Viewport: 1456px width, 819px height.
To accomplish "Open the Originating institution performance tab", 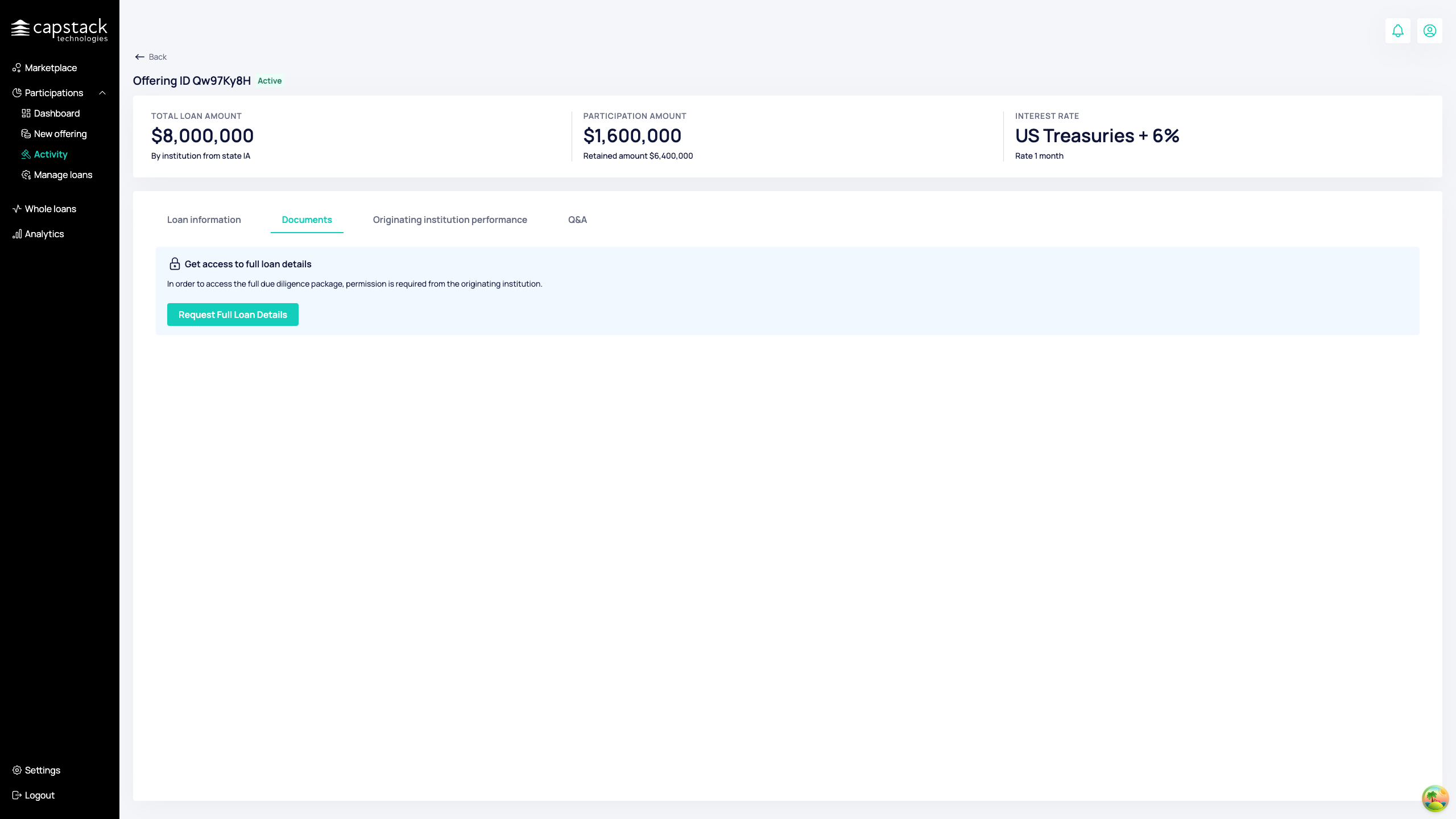I will (x=449, y=220).
